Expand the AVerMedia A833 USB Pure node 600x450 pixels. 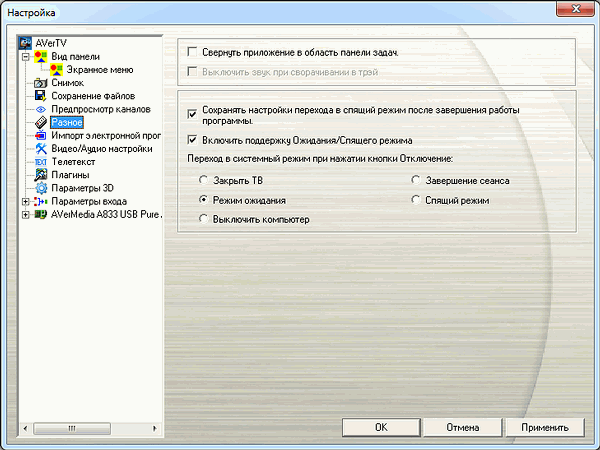[25, 215]
